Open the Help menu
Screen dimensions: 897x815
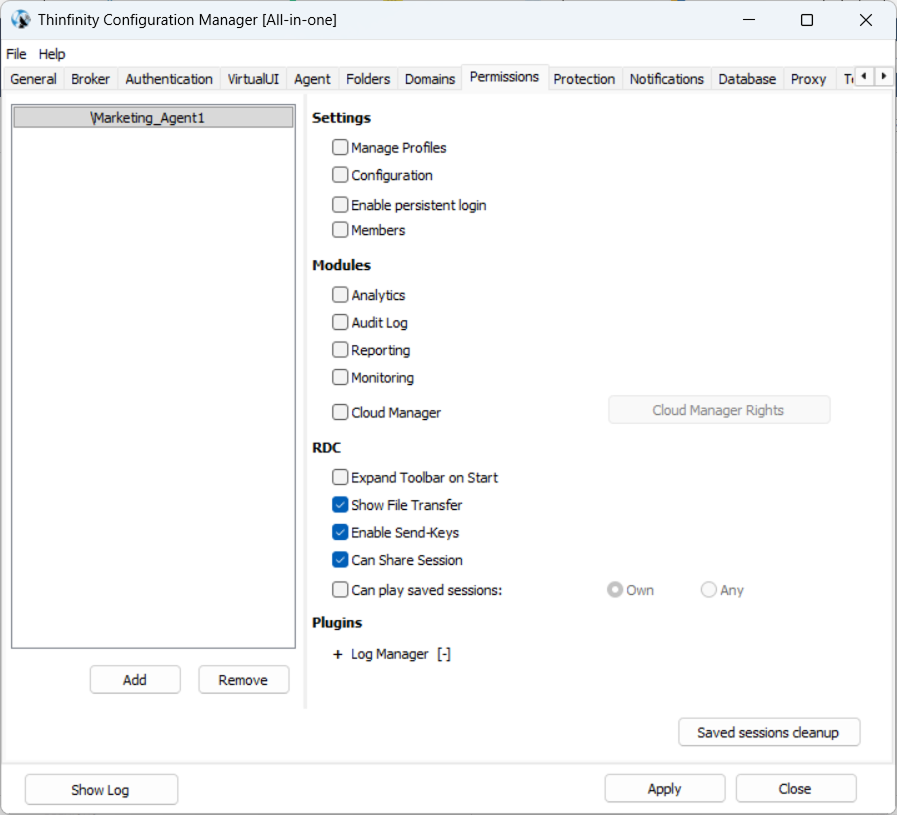51,54
